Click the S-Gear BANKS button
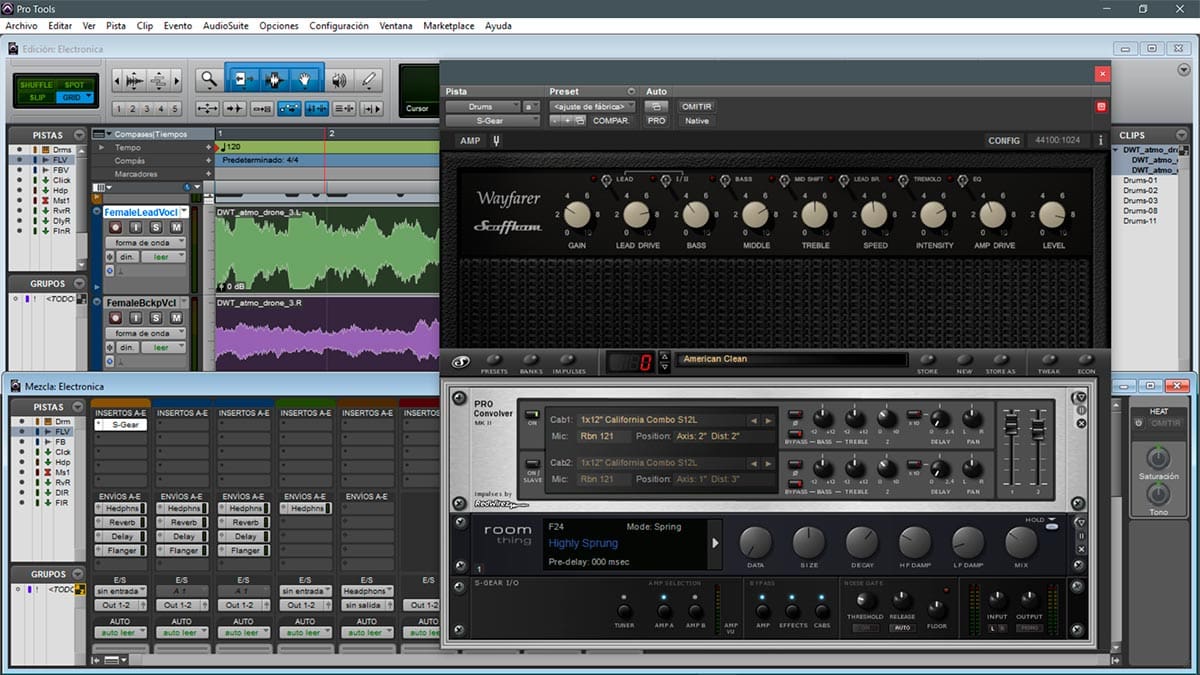Image resolution: width=1200 pixels, height=675 pixels. [530, 363]
